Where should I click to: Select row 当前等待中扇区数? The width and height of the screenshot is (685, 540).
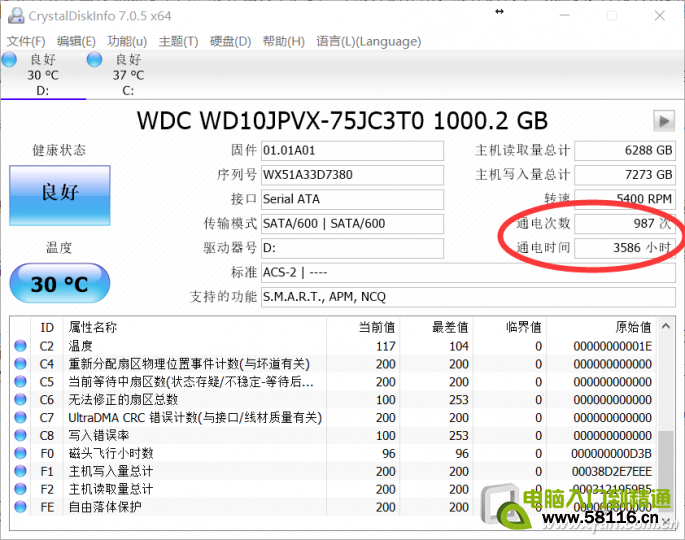click(333, 382)
